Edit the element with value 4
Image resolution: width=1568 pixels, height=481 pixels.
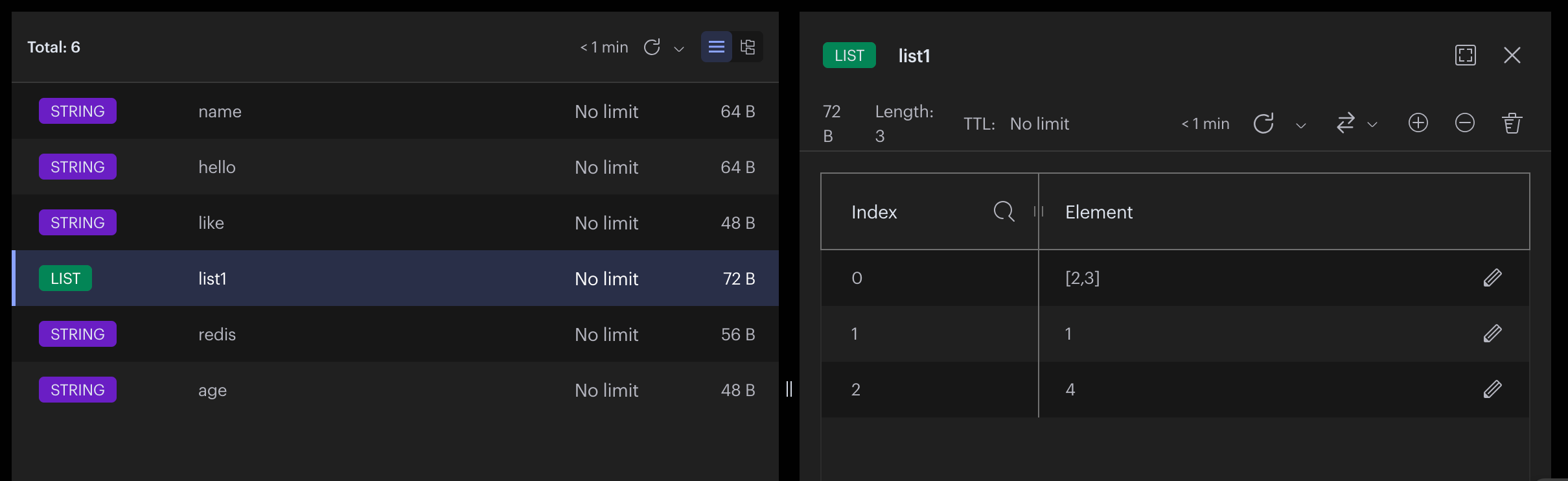coord(1493,389)
